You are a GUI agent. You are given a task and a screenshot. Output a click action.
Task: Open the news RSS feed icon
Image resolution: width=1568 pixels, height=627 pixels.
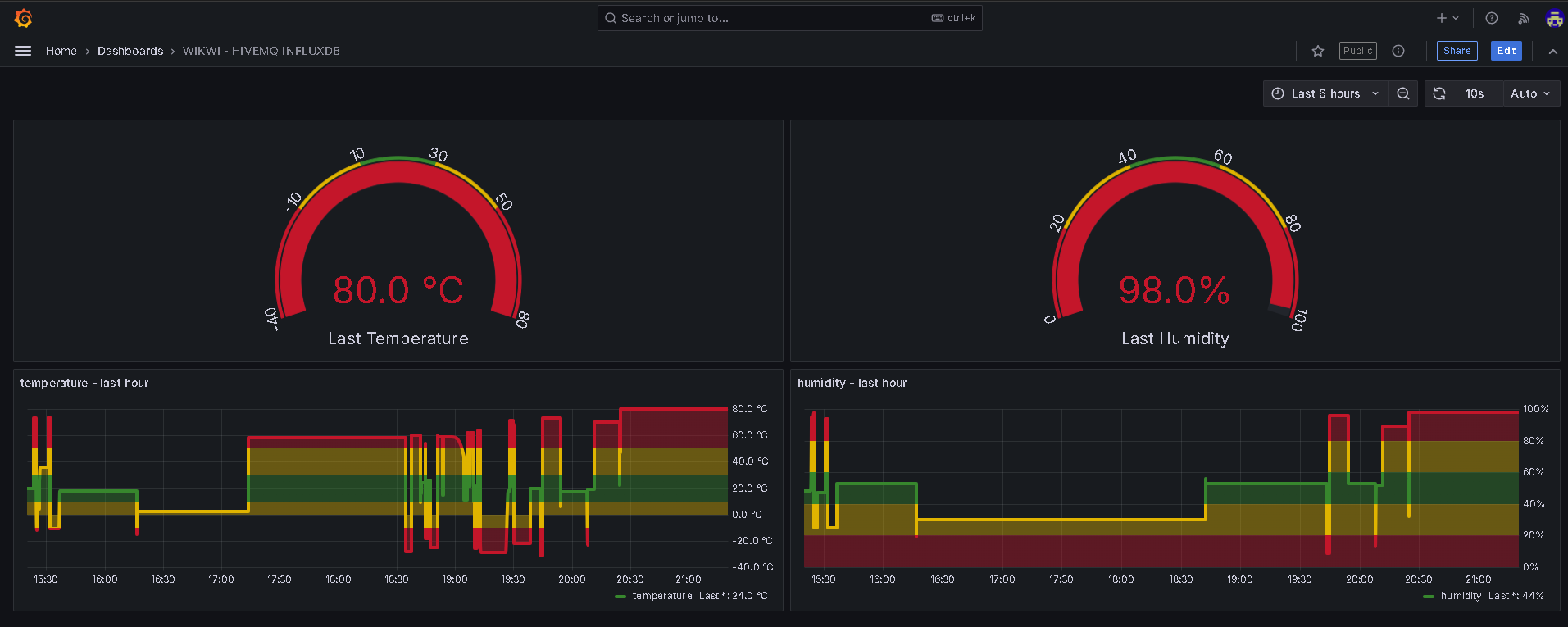pos(1524,18)
